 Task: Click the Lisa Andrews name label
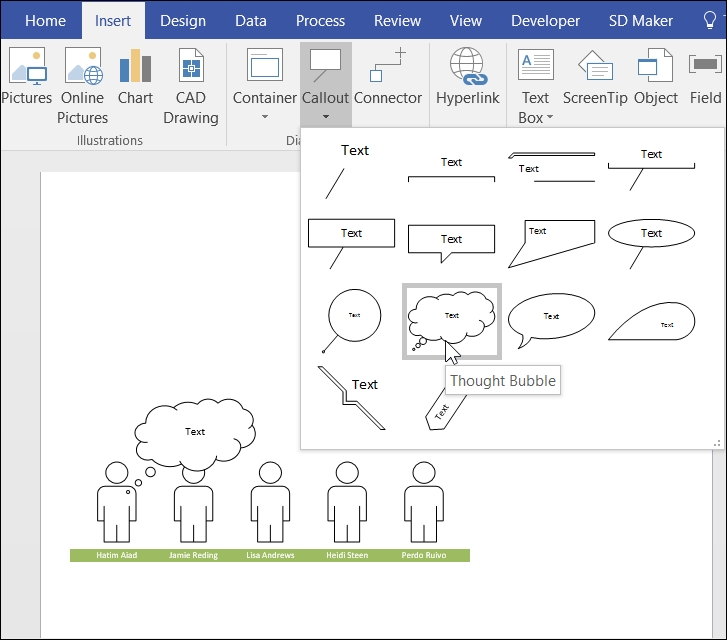click(270, 555)
